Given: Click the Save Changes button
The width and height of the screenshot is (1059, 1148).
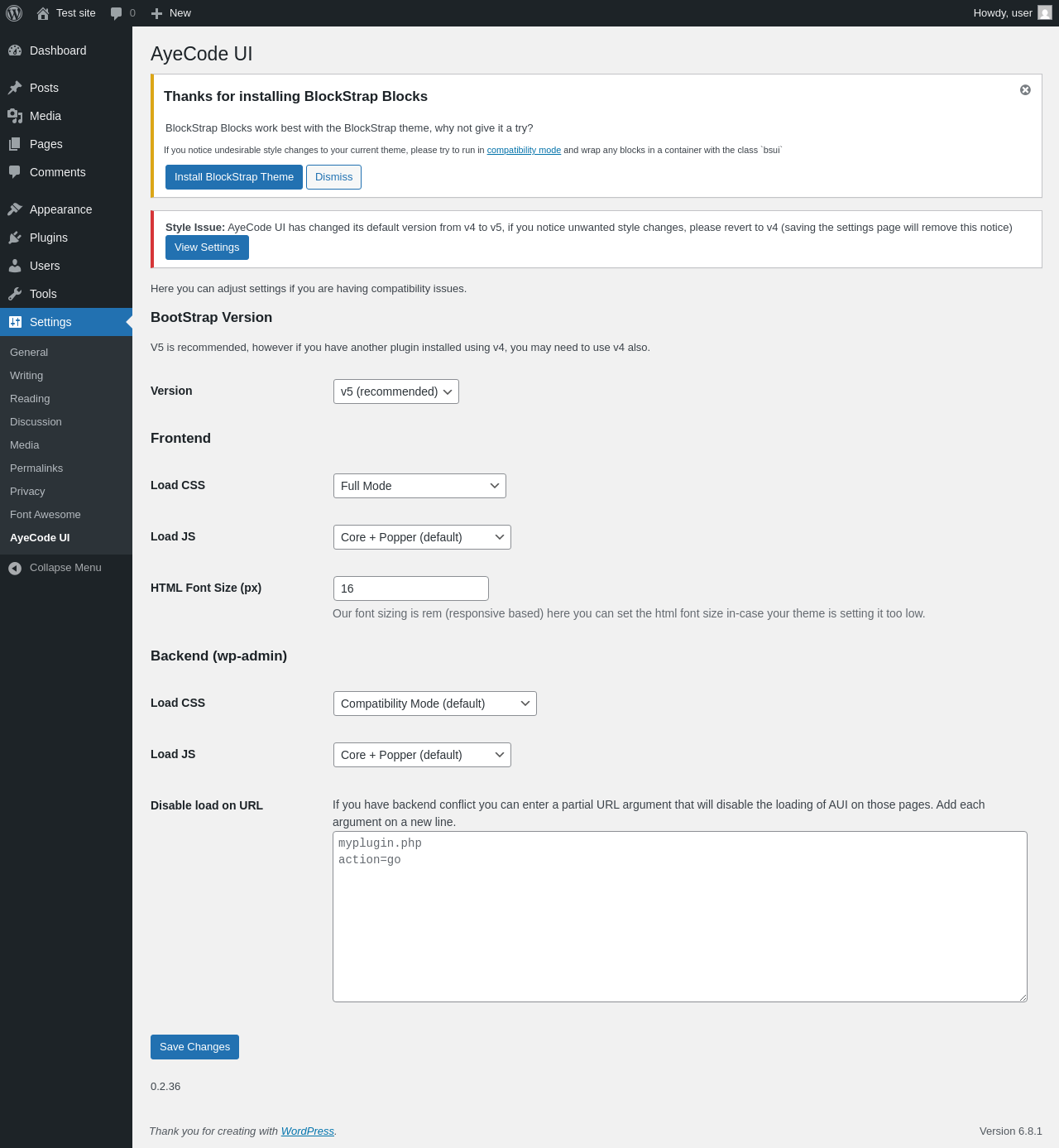Looking at the screenshot, I should click(194, 1047).
